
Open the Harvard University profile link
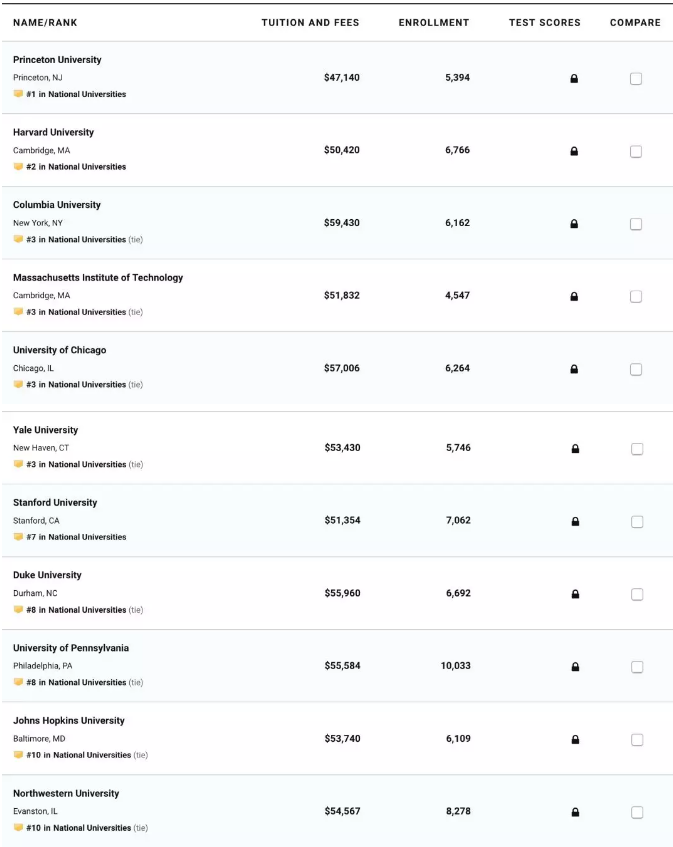(53, 132)
